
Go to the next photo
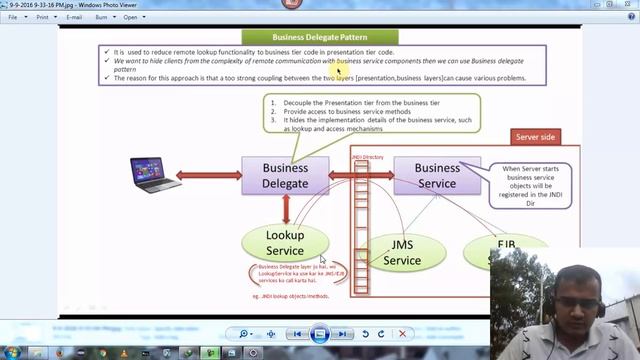(x=342, y=334)
